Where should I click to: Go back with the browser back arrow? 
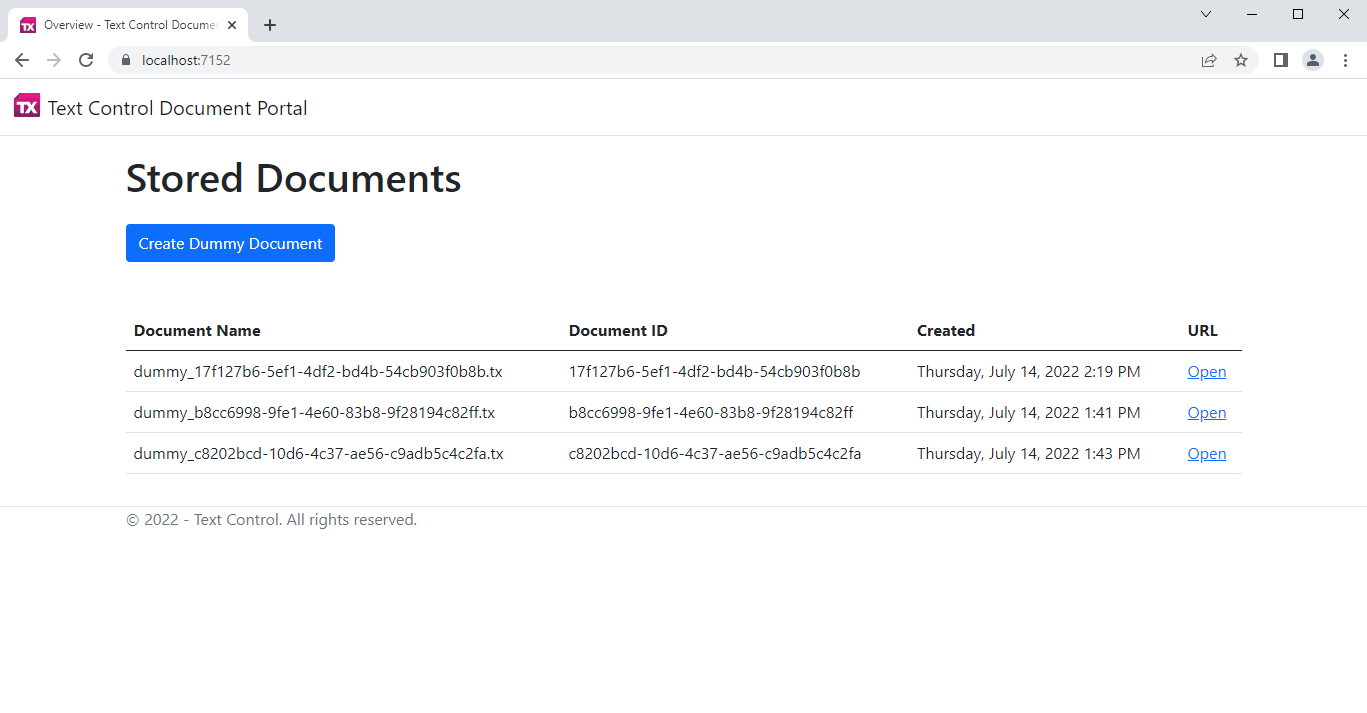tap(22, 60)
